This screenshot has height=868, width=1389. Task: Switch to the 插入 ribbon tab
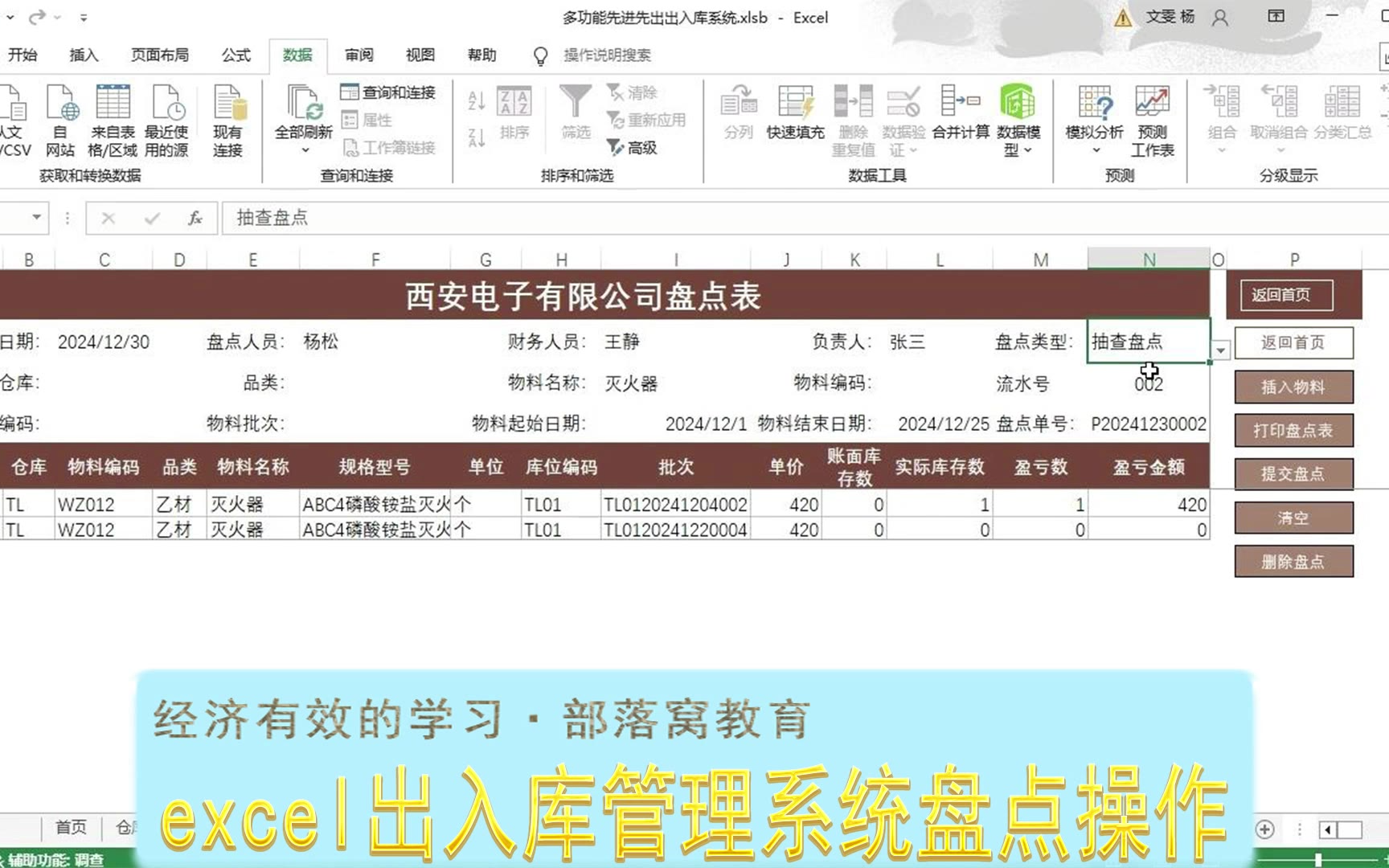(84, 55)
